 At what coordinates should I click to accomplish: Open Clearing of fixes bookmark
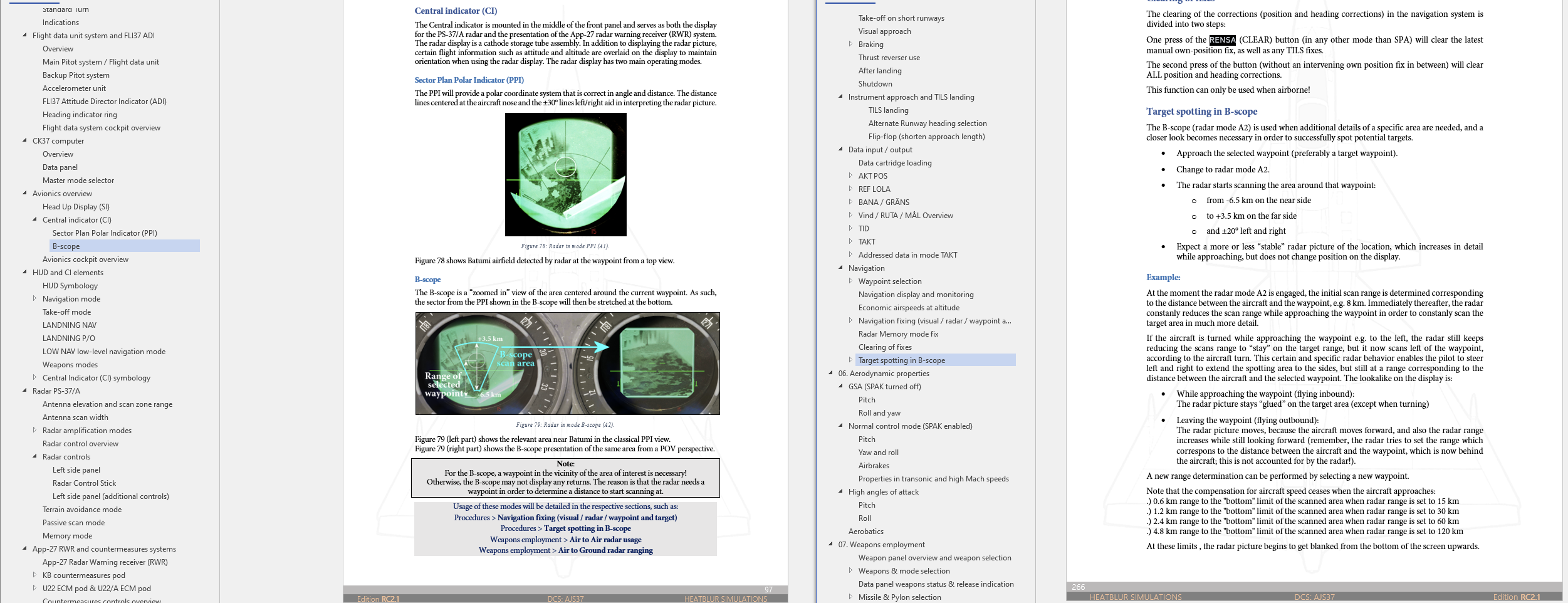(x=885, y=347)
